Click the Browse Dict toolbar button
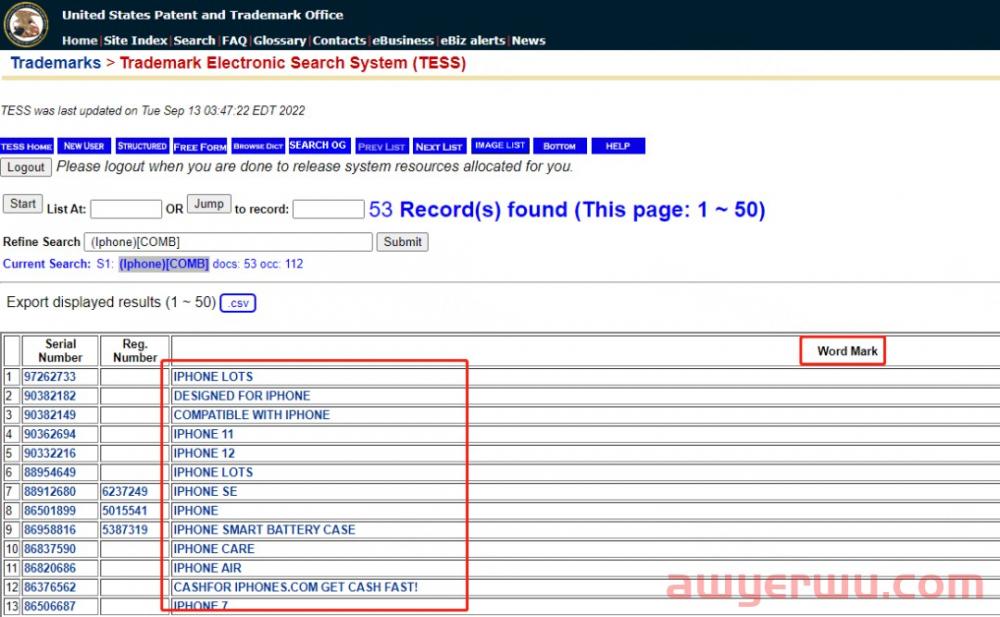 (258, 146)
